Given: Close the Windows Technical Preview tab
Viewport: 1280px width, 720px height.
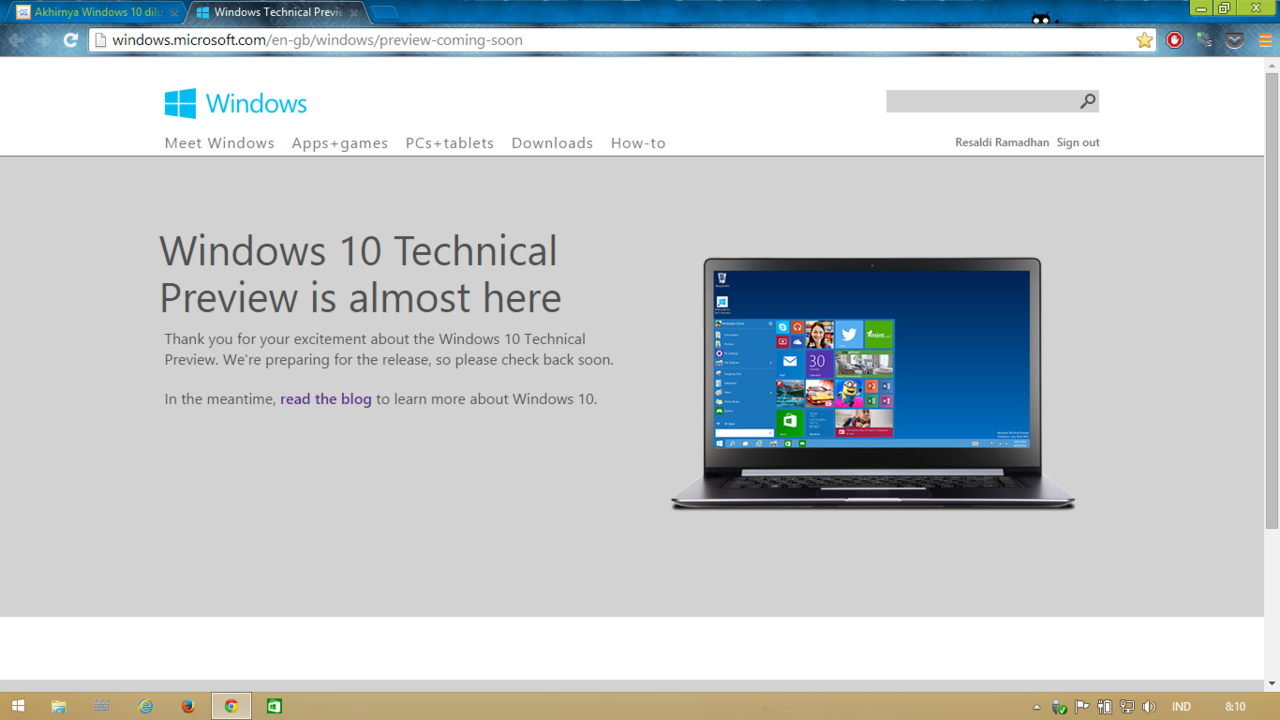Looking at the screenshot, I should (x=354, y=13).
